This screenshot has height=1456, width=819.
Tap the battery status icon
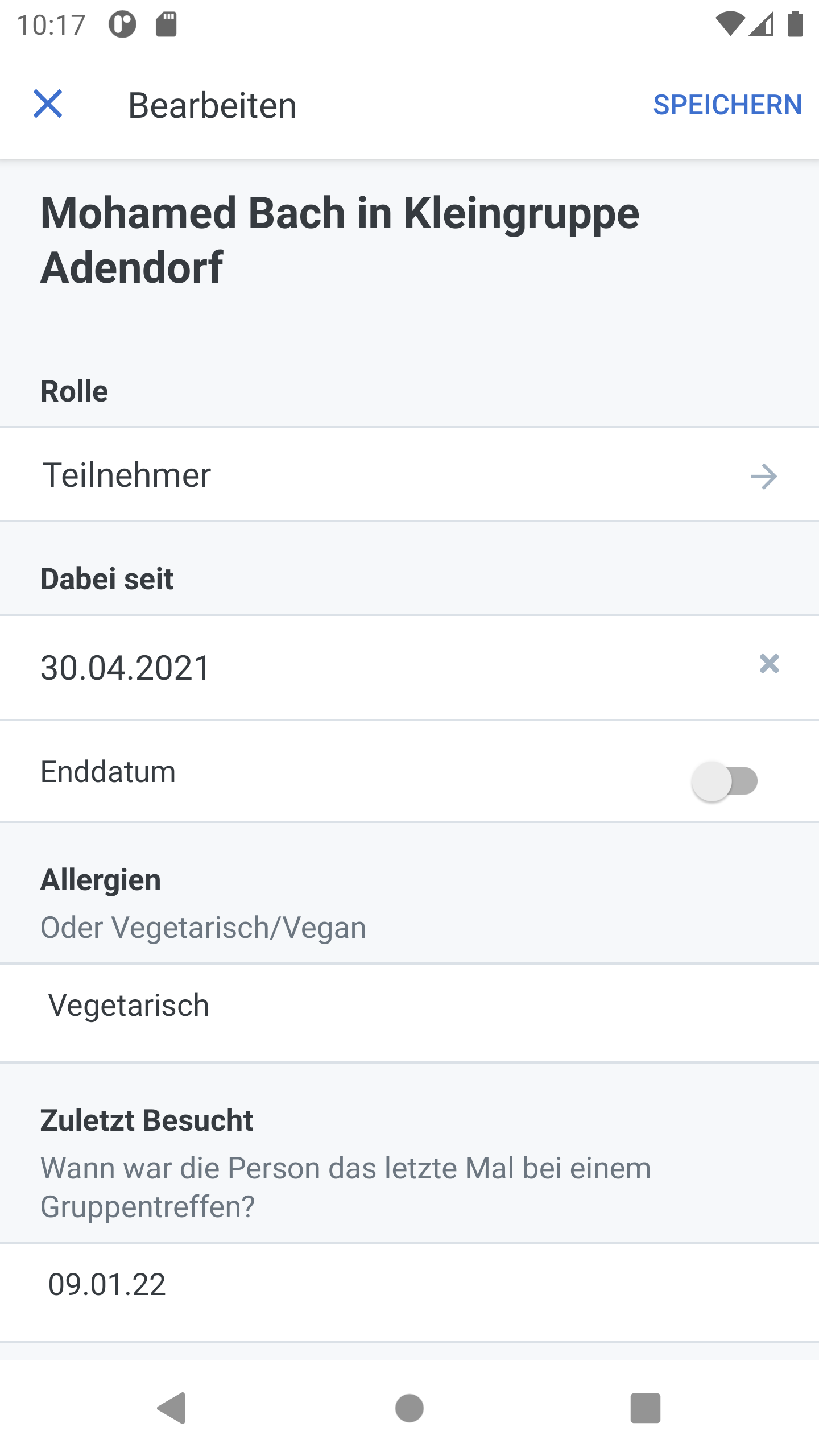tap(795, 24)
